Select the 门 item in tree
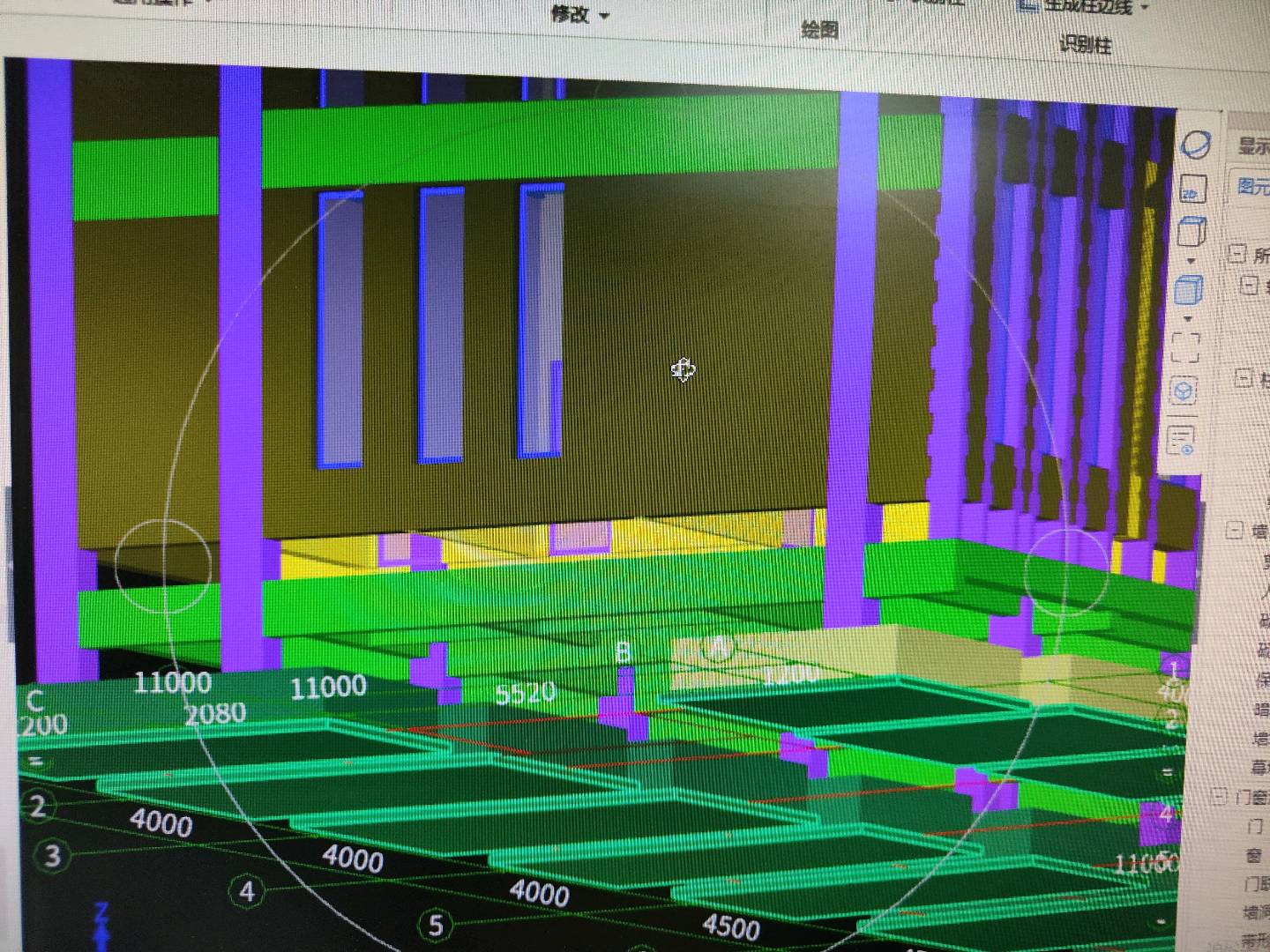The height and width of the screenshot is (952, 1270). click(x=1253, y=826)
